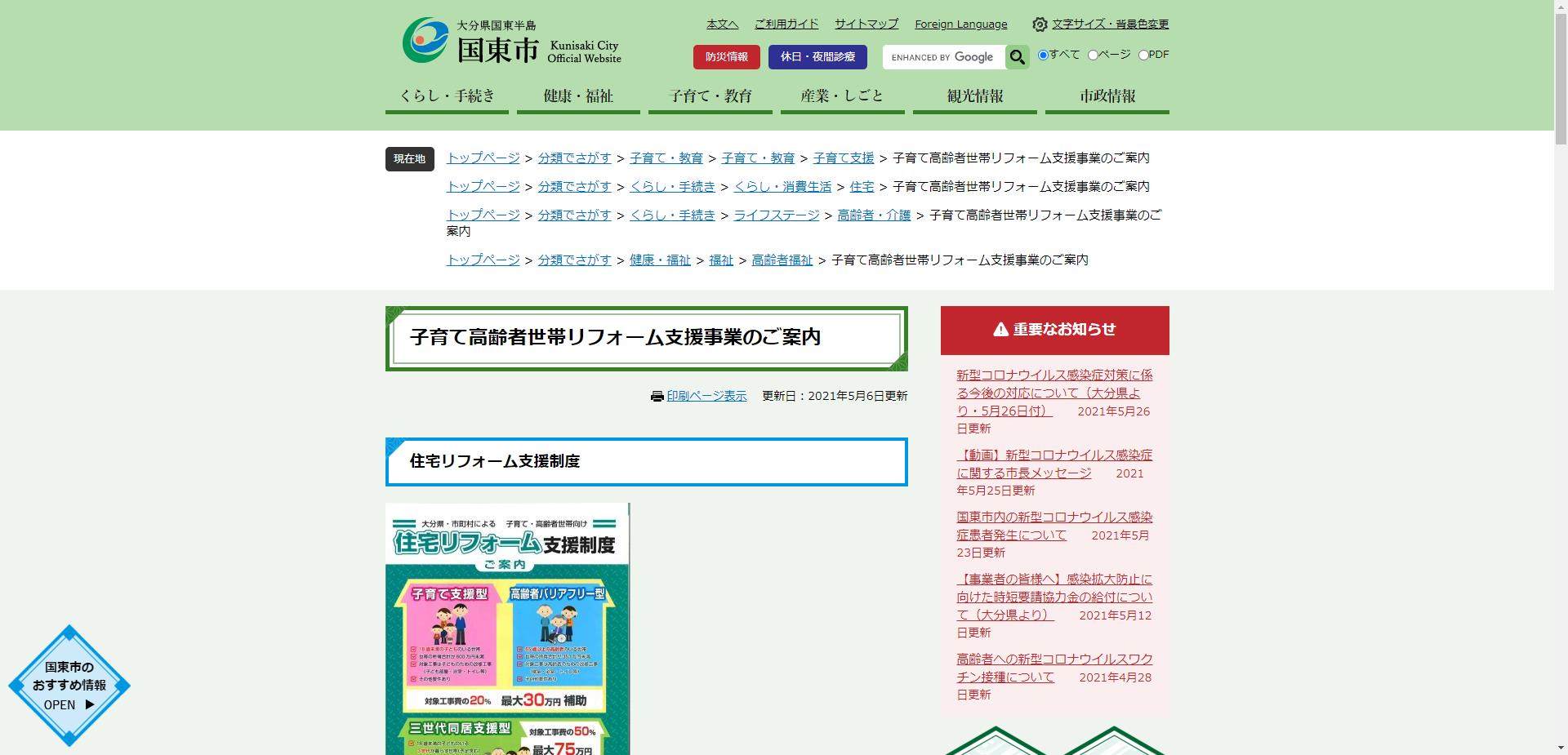Screen dimensions: 1568x755
Task: Click the red 防災情報 button
Action: coord(726,57)
